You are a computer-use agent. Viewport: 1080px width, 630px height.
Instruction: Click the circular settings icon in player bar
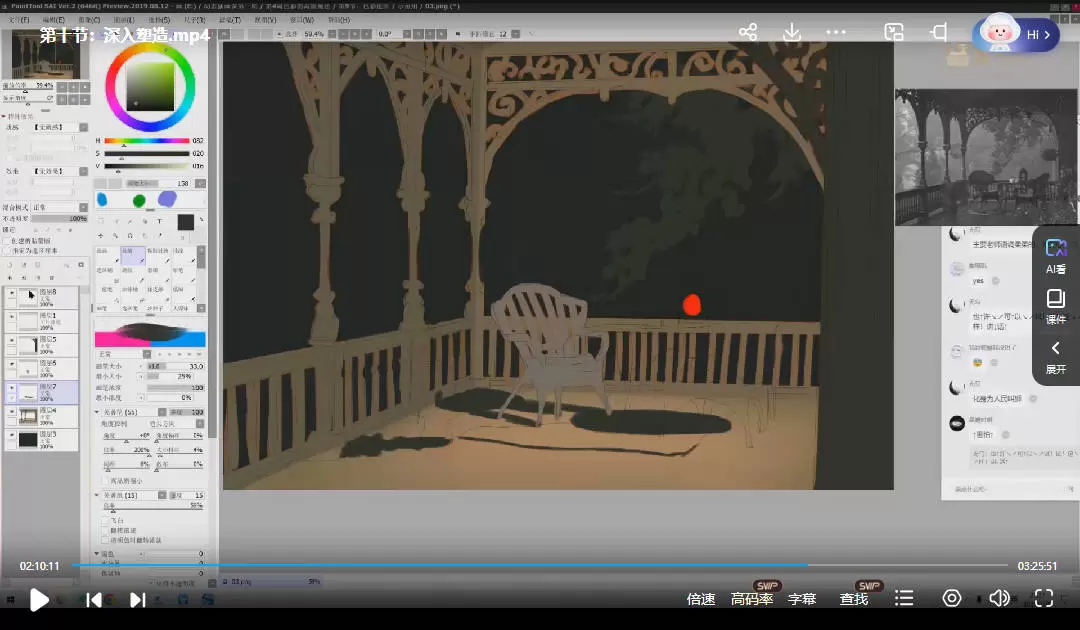coord(952,598)
